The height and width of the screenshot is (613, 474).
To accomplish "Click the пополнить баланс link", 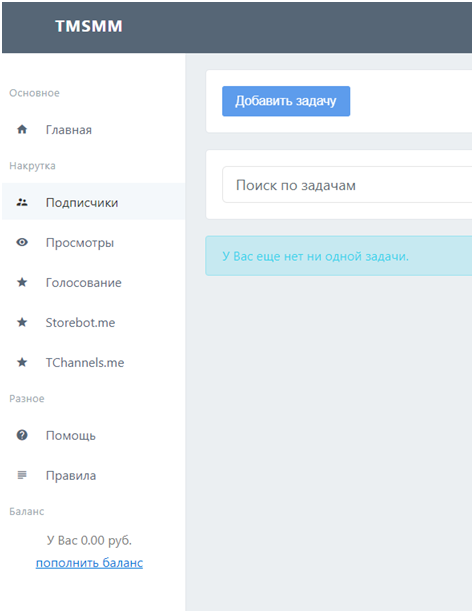I will (89, 563).
